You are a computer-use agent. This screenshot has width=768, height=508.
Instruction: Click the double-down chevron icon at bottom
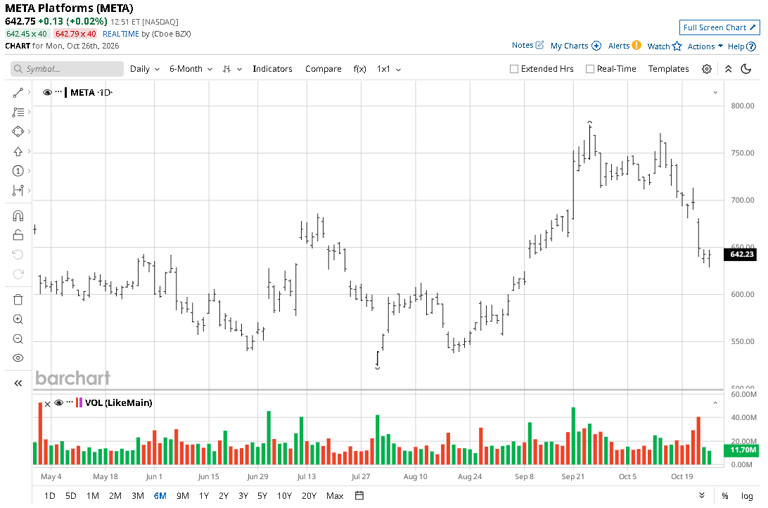702,496
